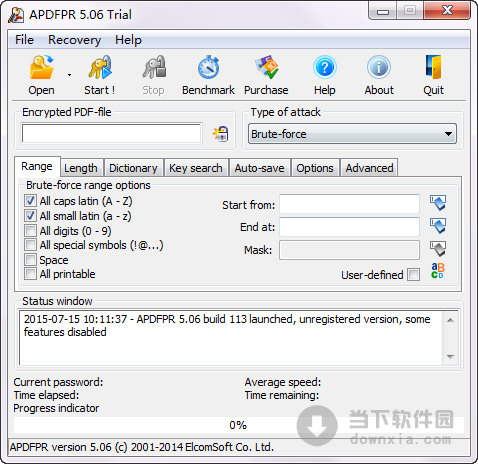Switch to the Advanced tab
This screenshot has height=464, width=478.
coord(369,168)
